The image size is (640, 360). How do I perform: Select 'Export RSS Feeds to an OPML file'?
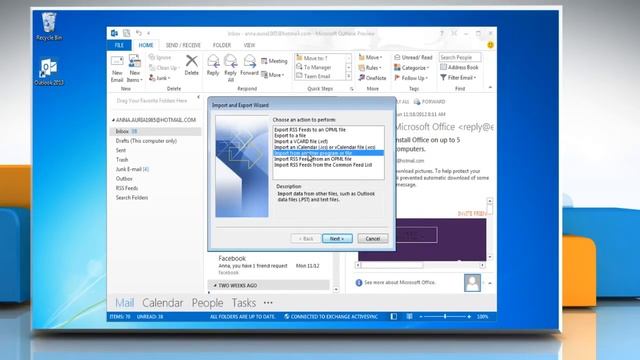pyautogui.click(x=328, y=129)
